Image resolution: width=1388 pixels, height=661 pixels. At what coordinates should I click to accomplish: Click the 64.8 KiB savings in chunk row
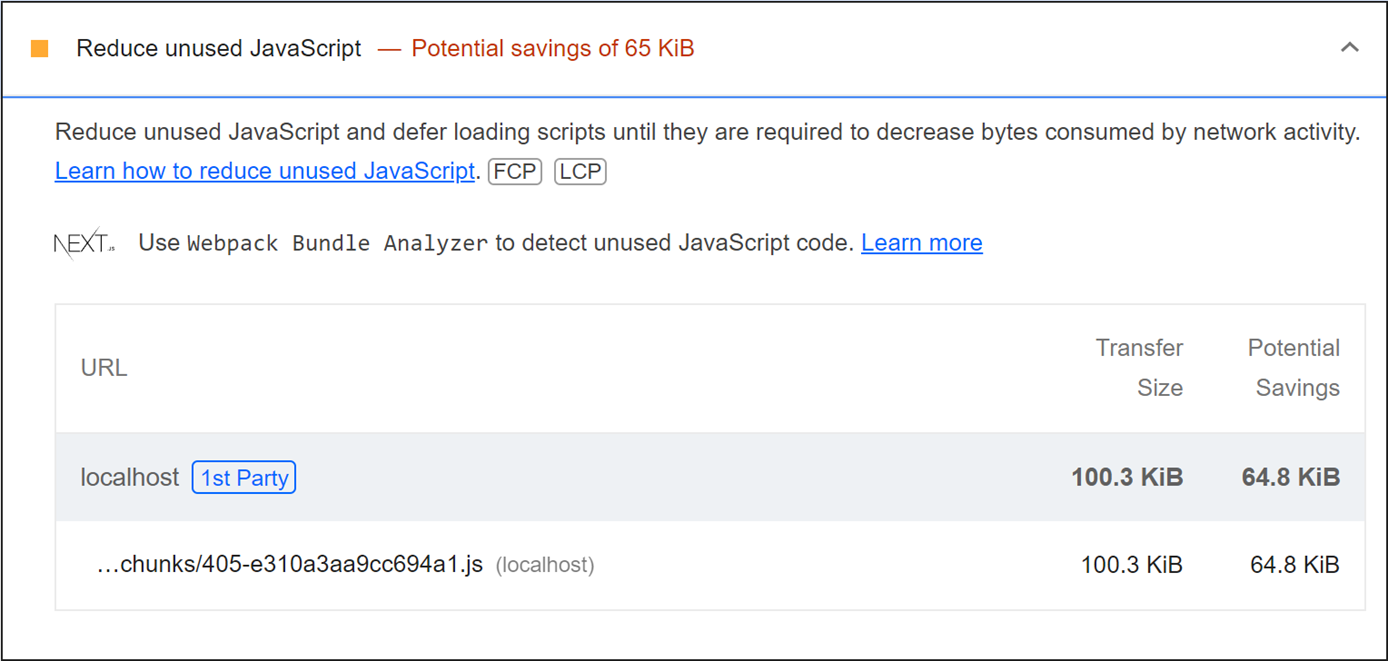[1294, 565]
